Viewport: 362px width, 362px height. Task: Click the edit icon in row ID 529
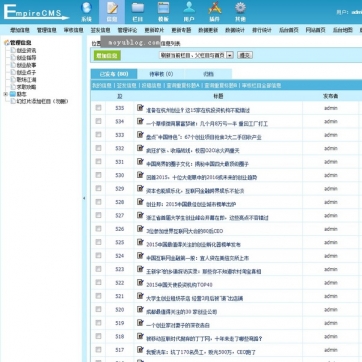pos(140,188)
